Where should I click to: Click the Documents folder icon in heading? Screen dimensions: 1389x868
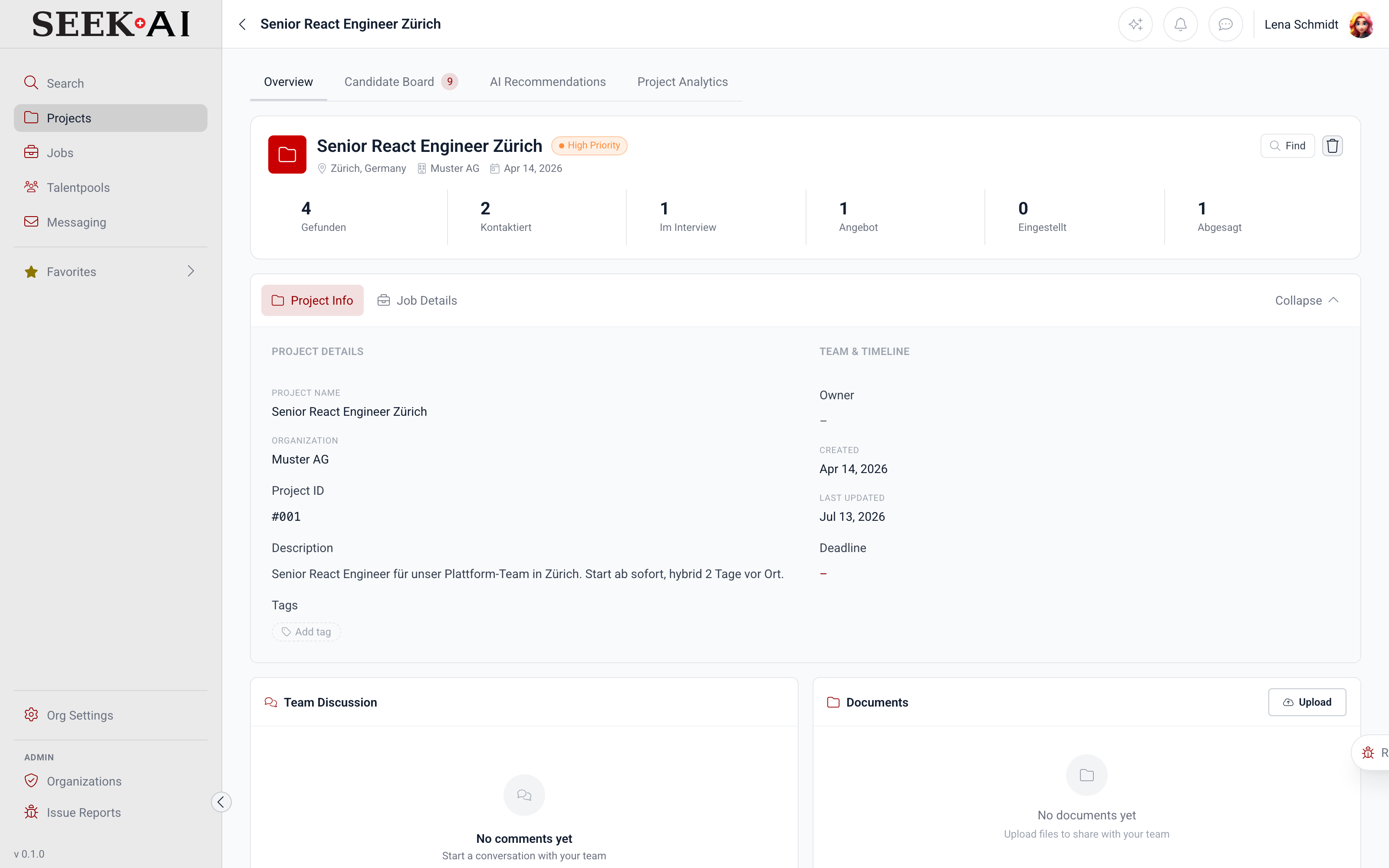pyautogui.click(x=833, y=702)
